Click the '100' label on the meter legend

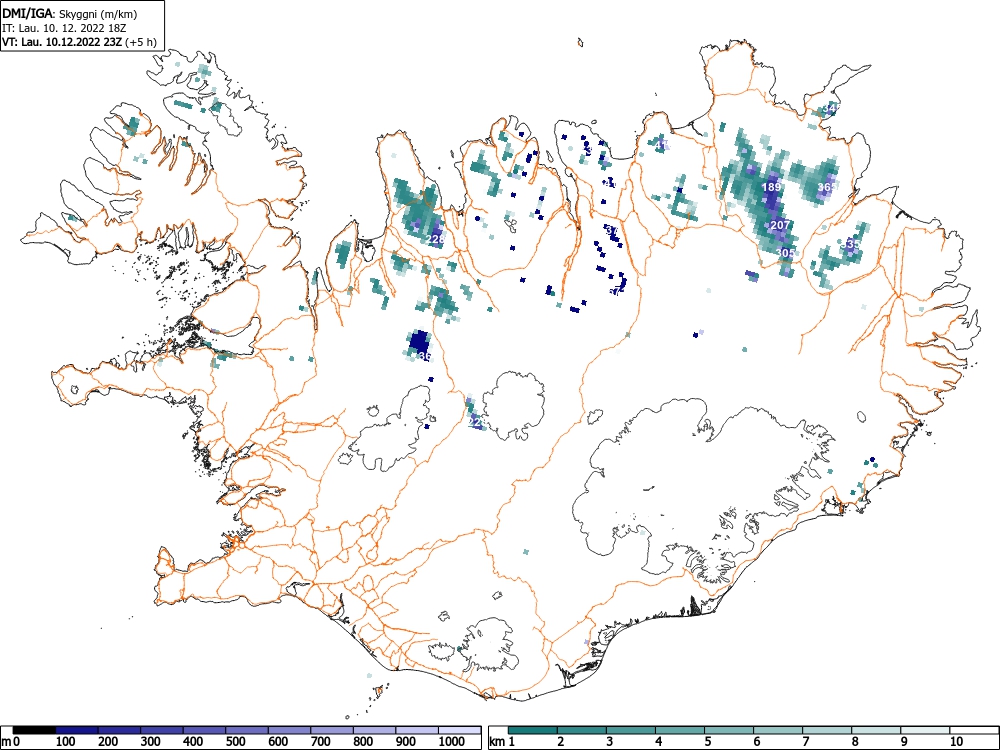coord(66,741)
